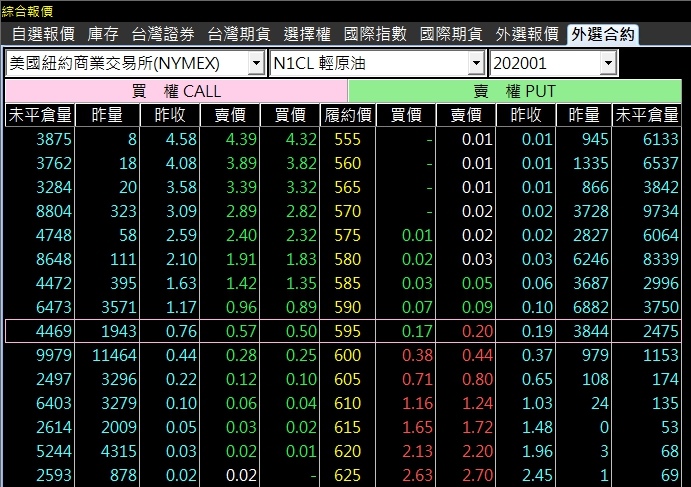This screenshot has height=487, width=691.
Task: Click put volume 3844
Action: 591,331
